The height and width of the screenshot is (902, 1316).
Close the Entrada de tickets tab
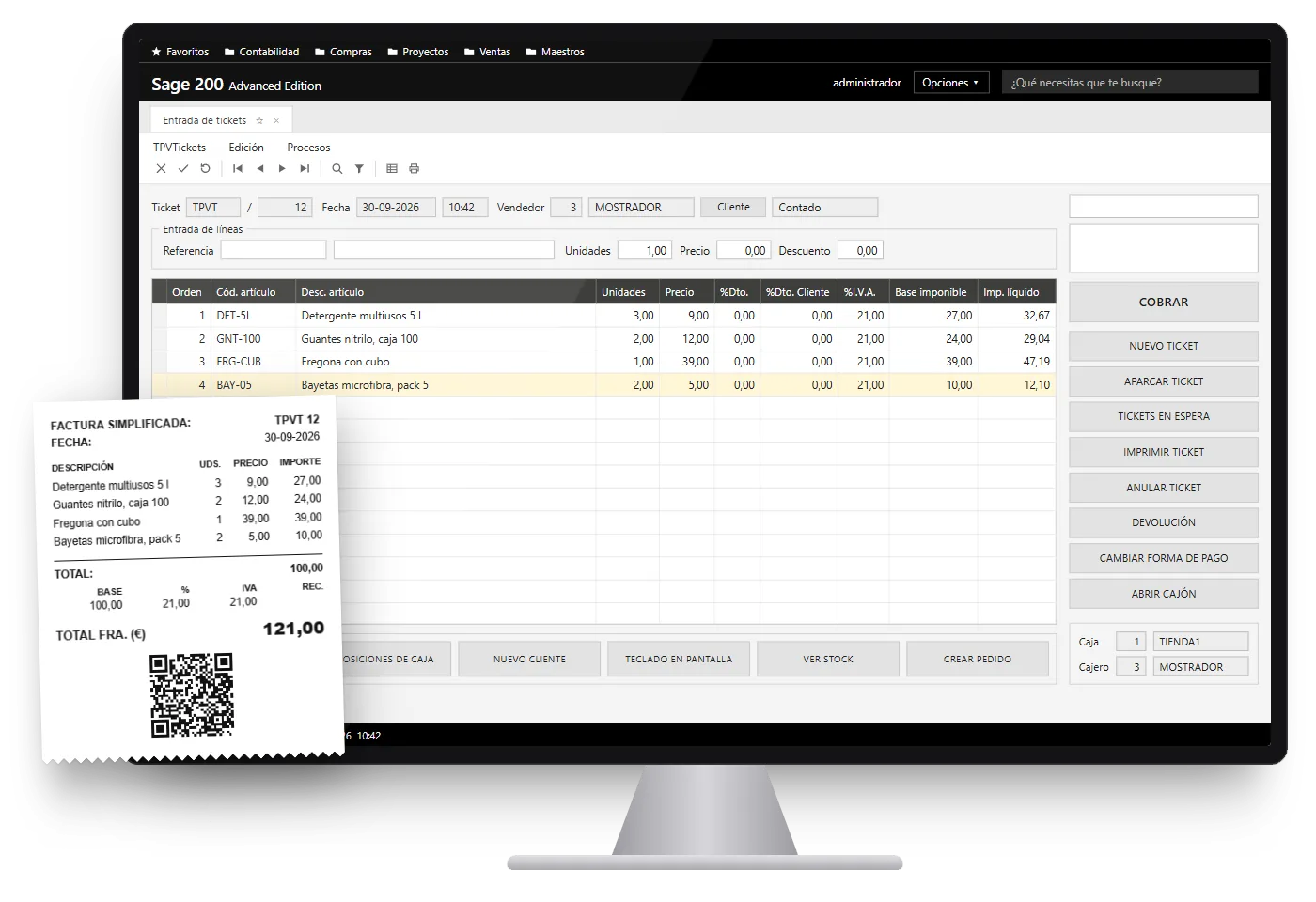coord(276,120)
